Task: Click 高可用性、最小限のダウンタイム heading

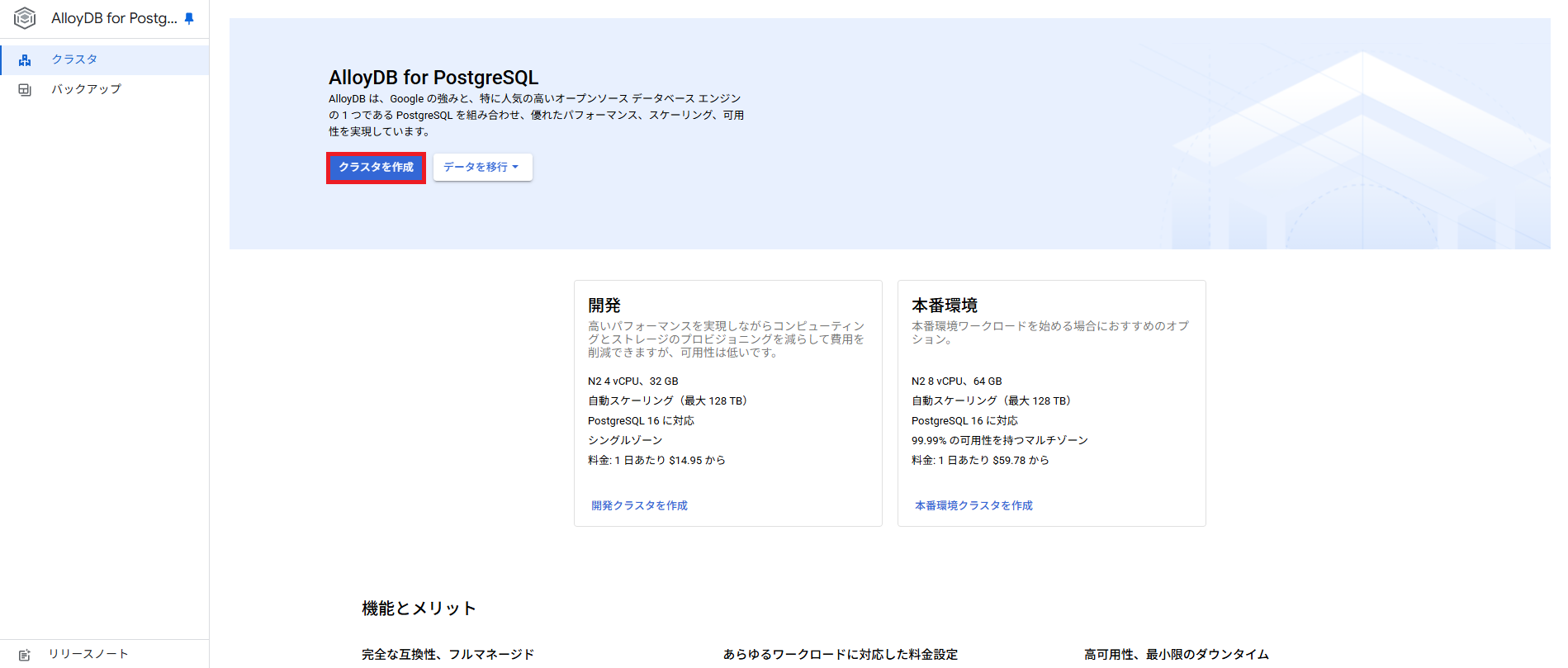Action: click(1177, 655)
